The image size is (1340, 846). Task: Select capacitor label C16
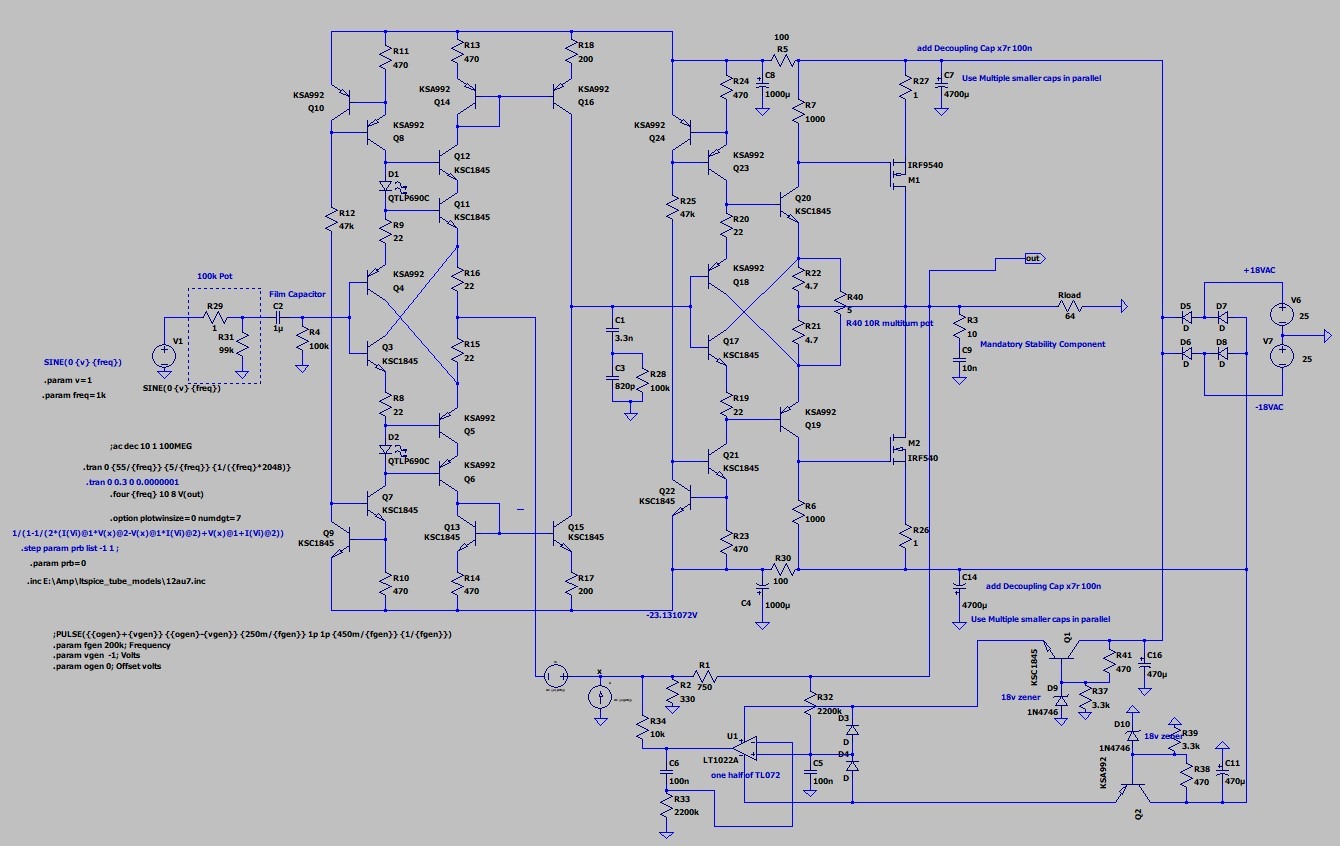pos(1154,655)
